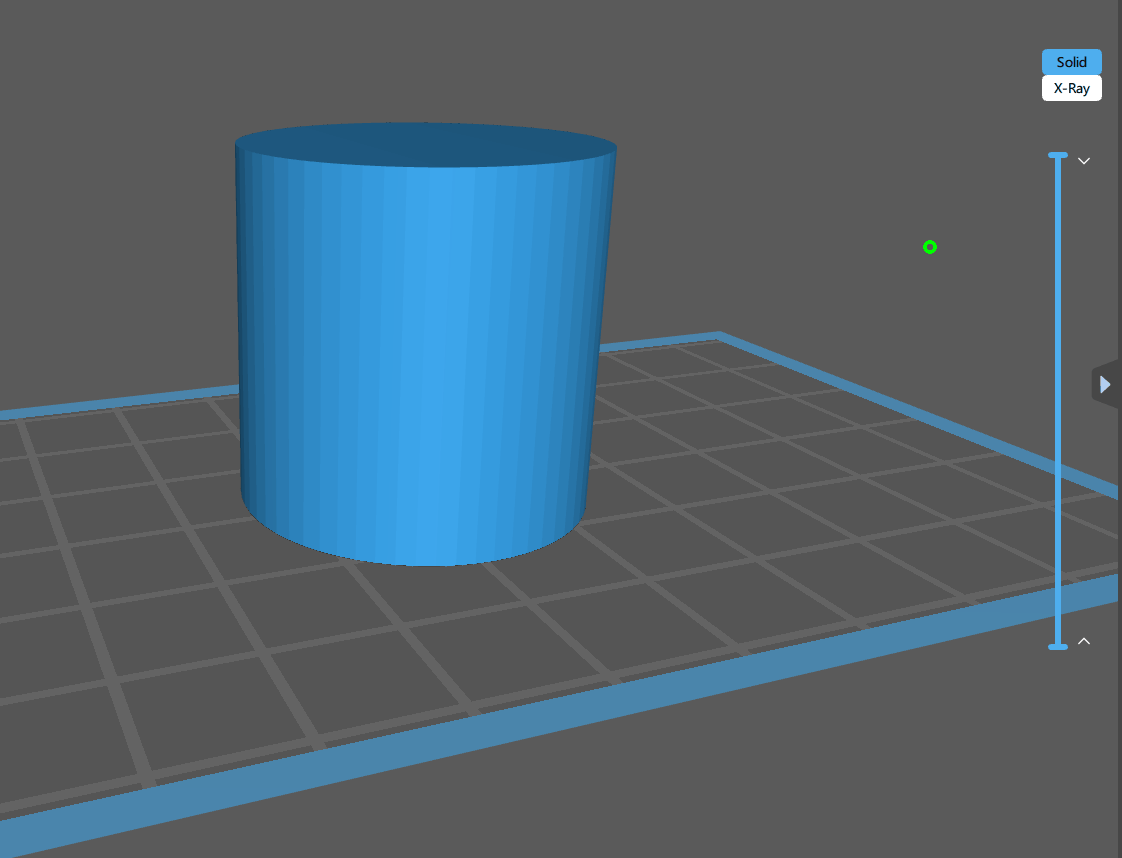Click the bottom rim of the cylinder

coord(420,561)
